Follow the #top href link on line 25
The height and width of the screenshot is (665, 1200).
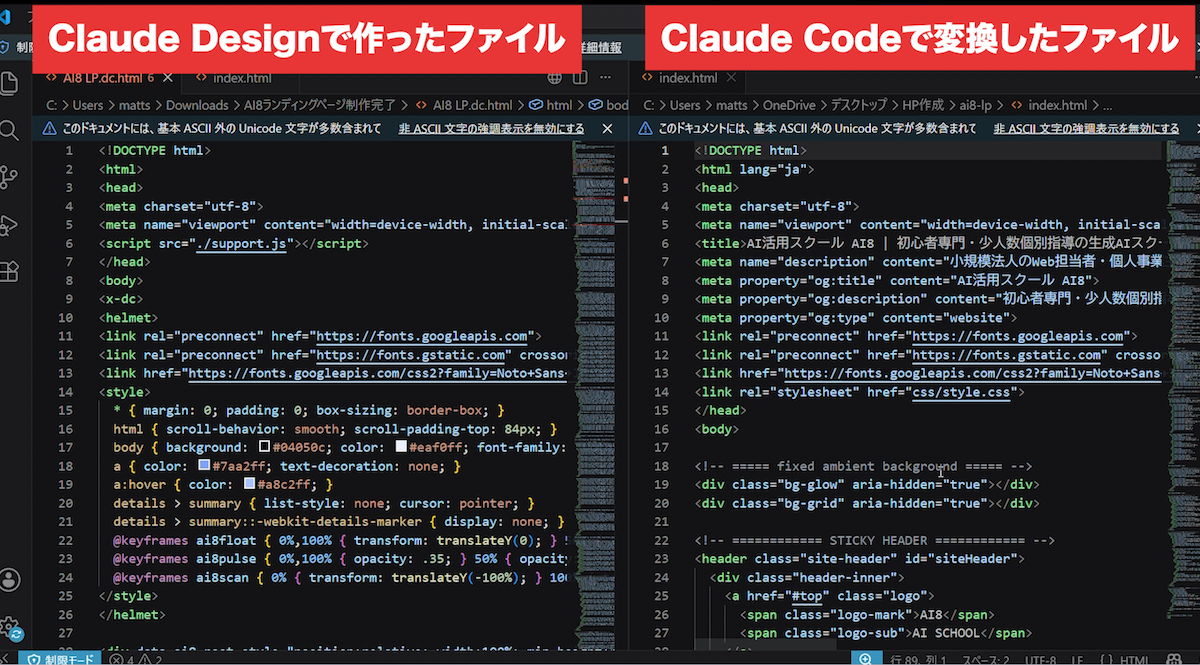(805, 596)
